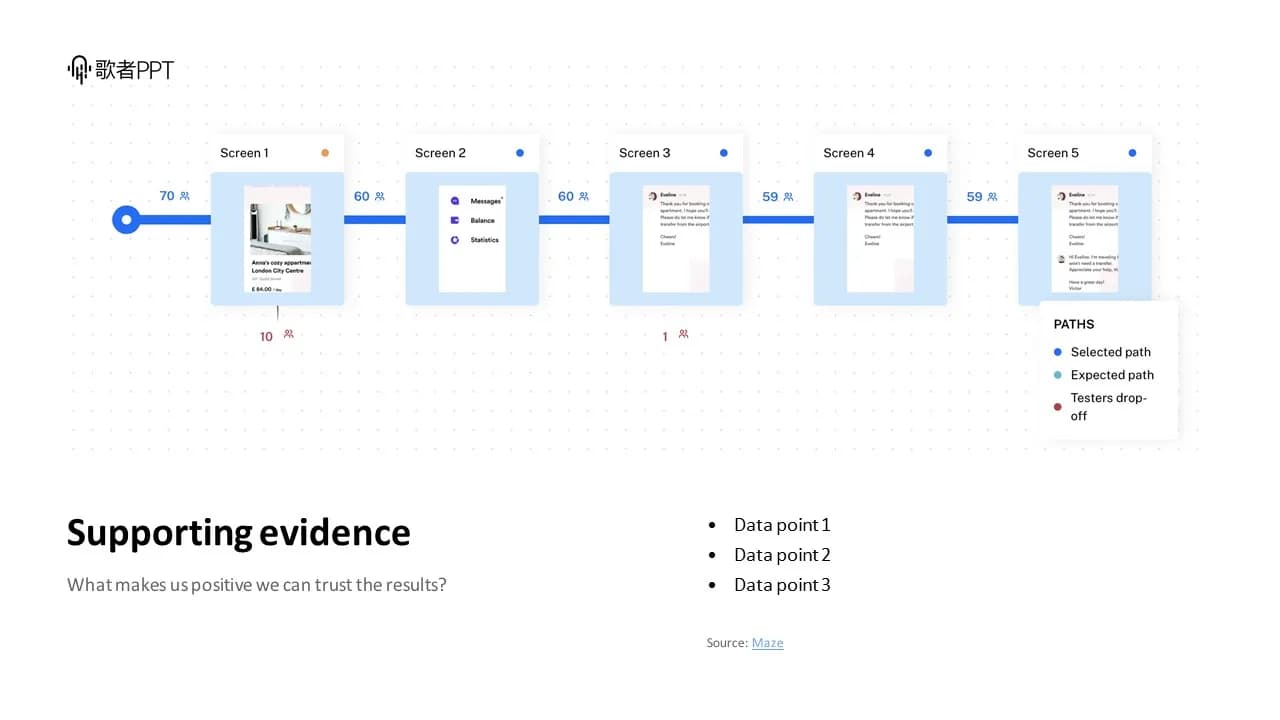Click the blue dot beside Screen 2

[520, 153]
